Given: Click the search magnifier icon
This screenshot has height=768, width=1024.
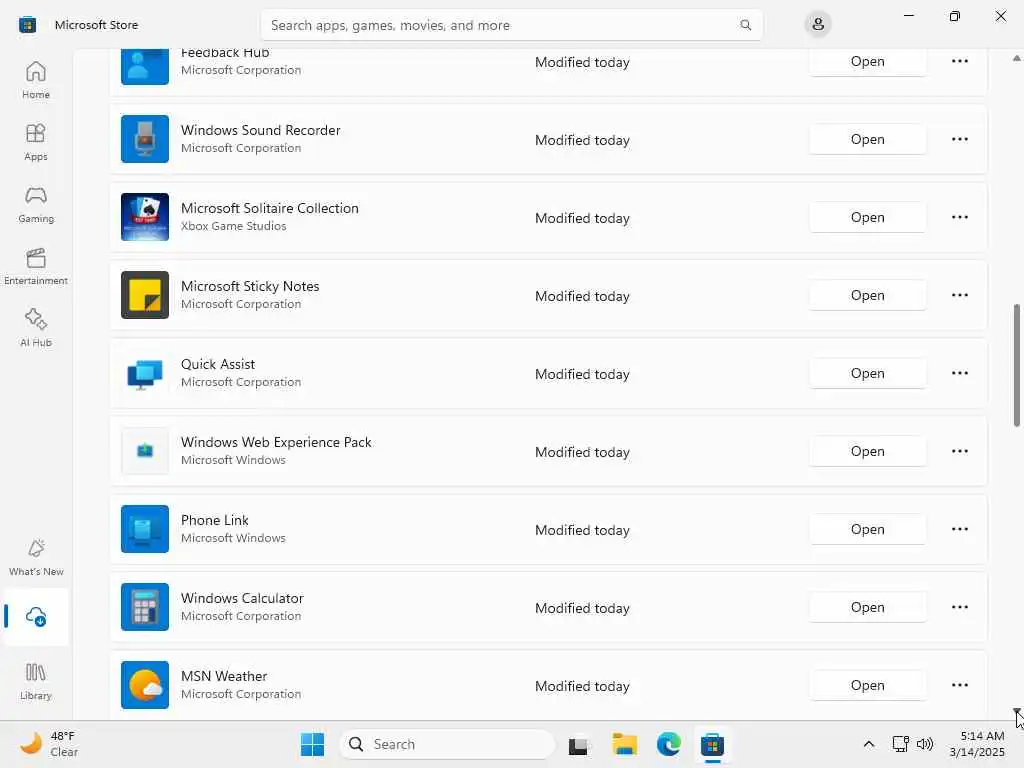Looking at the screenshot, I should click(745, 25).
